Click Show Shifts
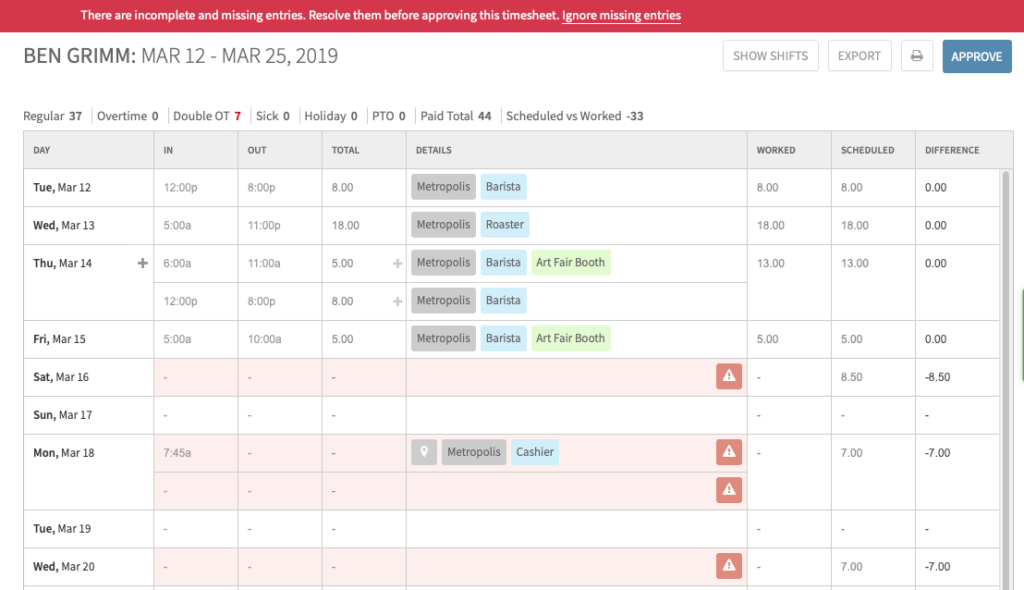 (770, 56)
